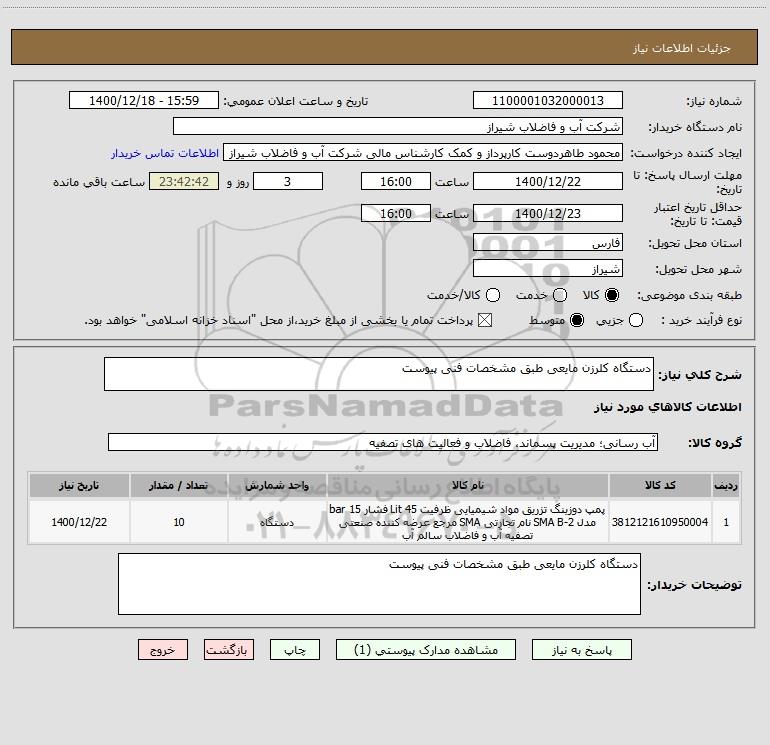Click the جزئیات اطلاعات نیاز header title
Screen dimensions: 770x745
pos(682,48)
